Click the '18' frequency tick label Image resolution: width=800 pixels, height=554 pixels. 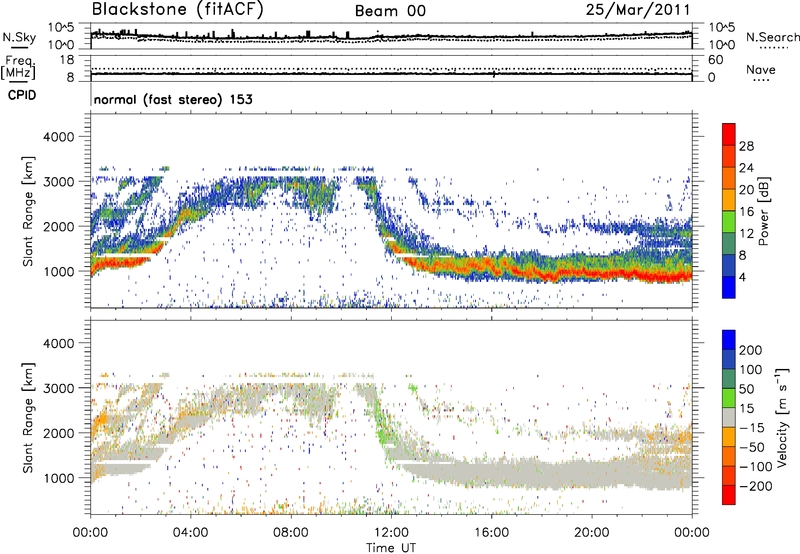tap(67, 60)
